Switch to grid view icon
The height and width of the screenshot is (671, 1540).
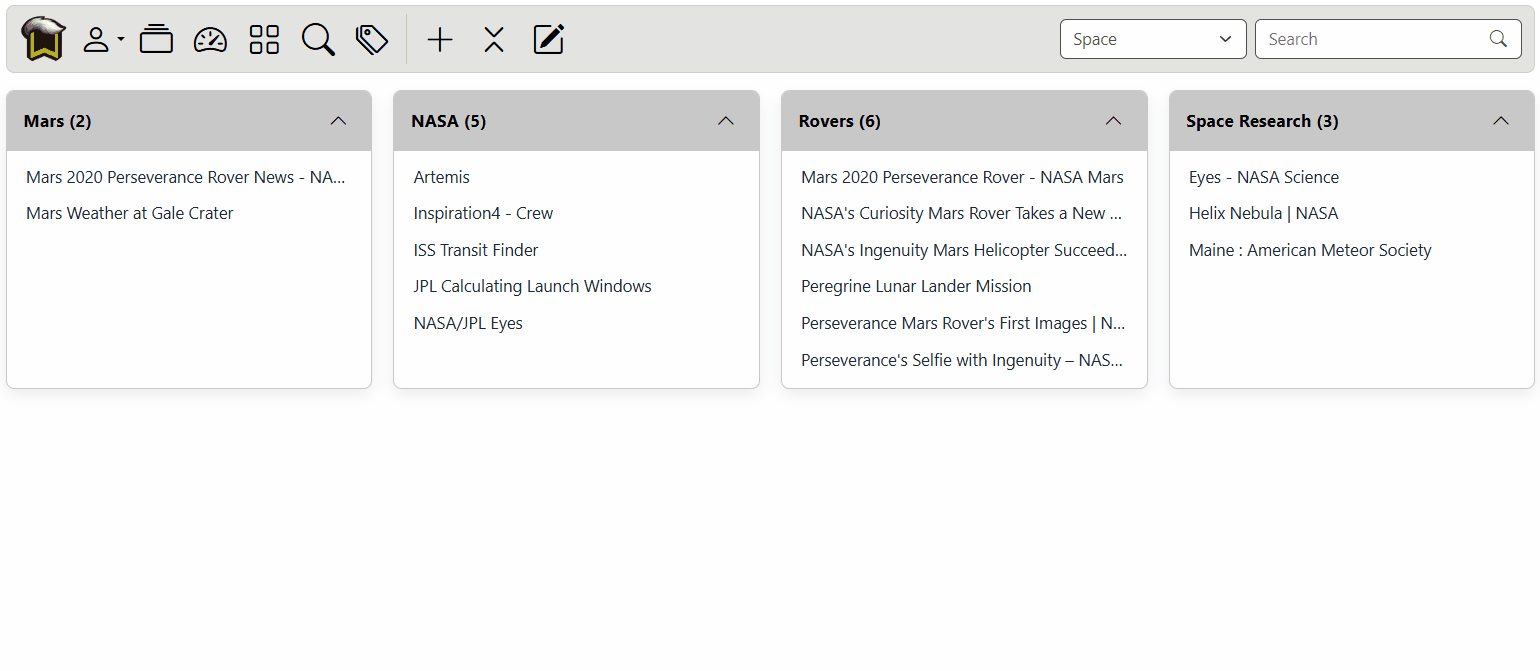[x=264, y=40]
